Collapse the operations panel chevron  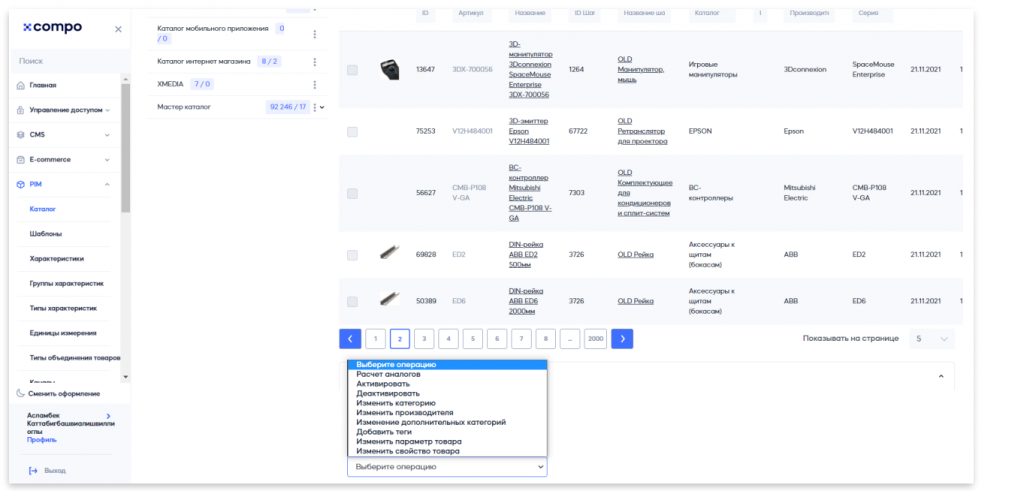point(941,377)
